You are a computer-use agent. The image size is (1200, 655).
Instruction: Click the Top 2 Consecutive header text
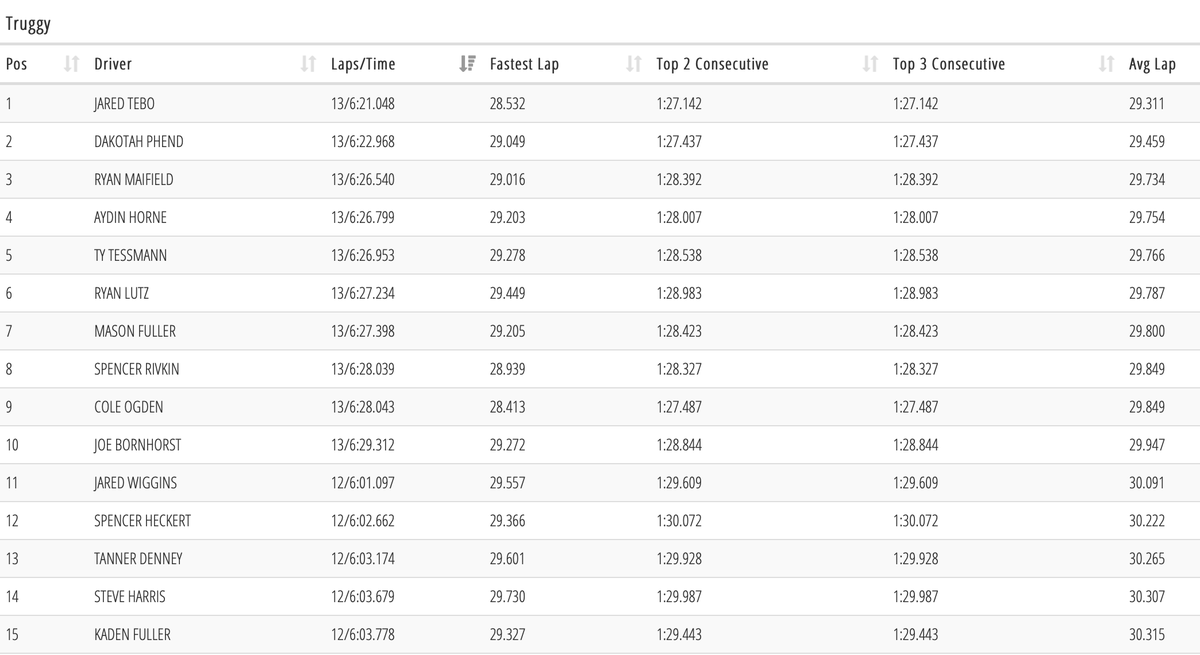pos(712,64)
